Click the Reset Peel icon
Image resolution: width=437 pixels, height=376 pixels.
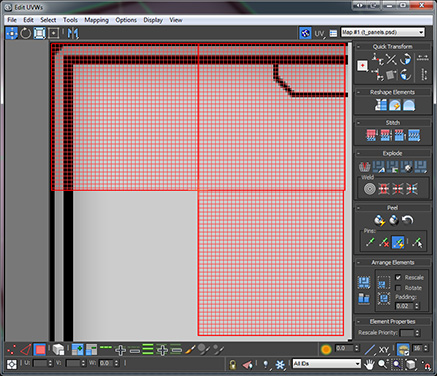pos(408,220)
